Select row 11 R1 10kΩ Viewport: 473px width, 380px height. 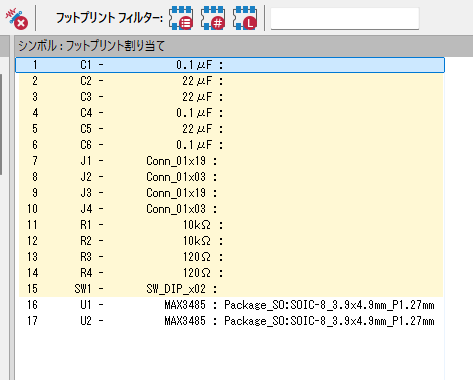230,225
